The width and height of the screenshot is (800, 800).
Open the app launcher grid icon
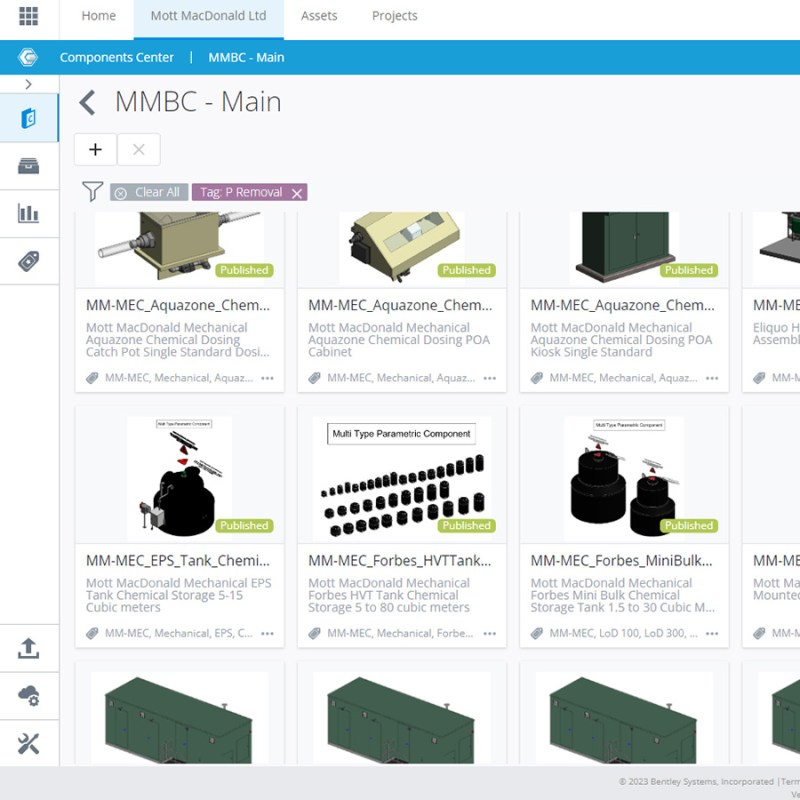pyautogui.click(x=29, y=16)
